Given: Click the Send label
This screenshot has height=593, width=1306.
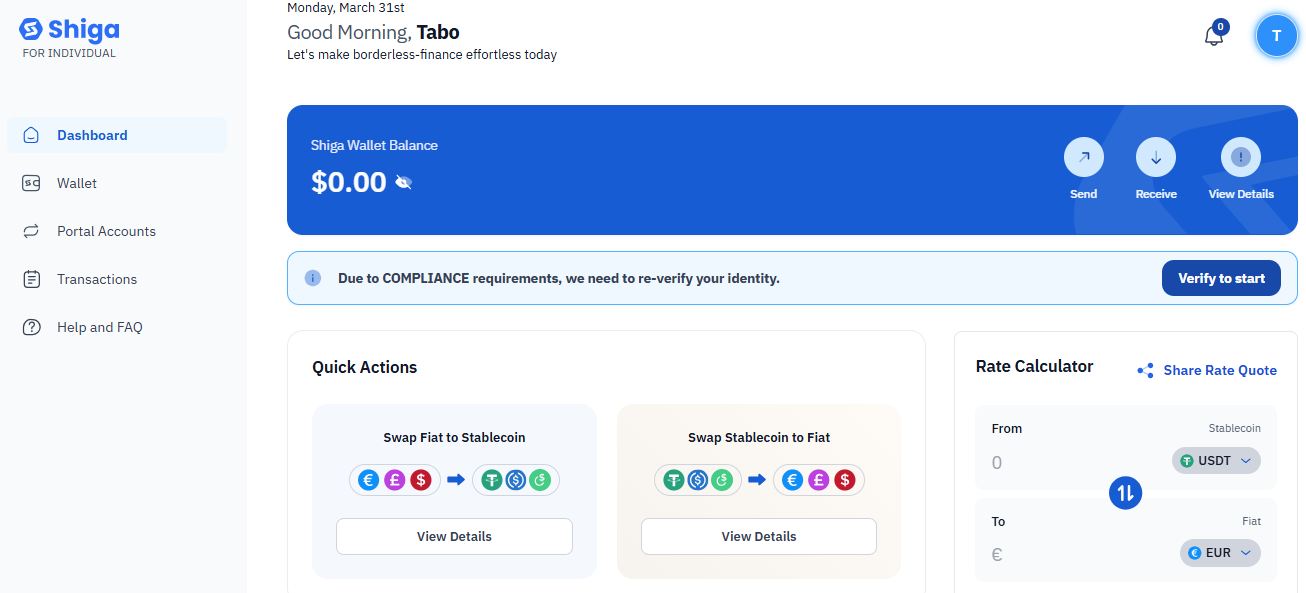Looking at the screenshot, I should pos(1084,194).
